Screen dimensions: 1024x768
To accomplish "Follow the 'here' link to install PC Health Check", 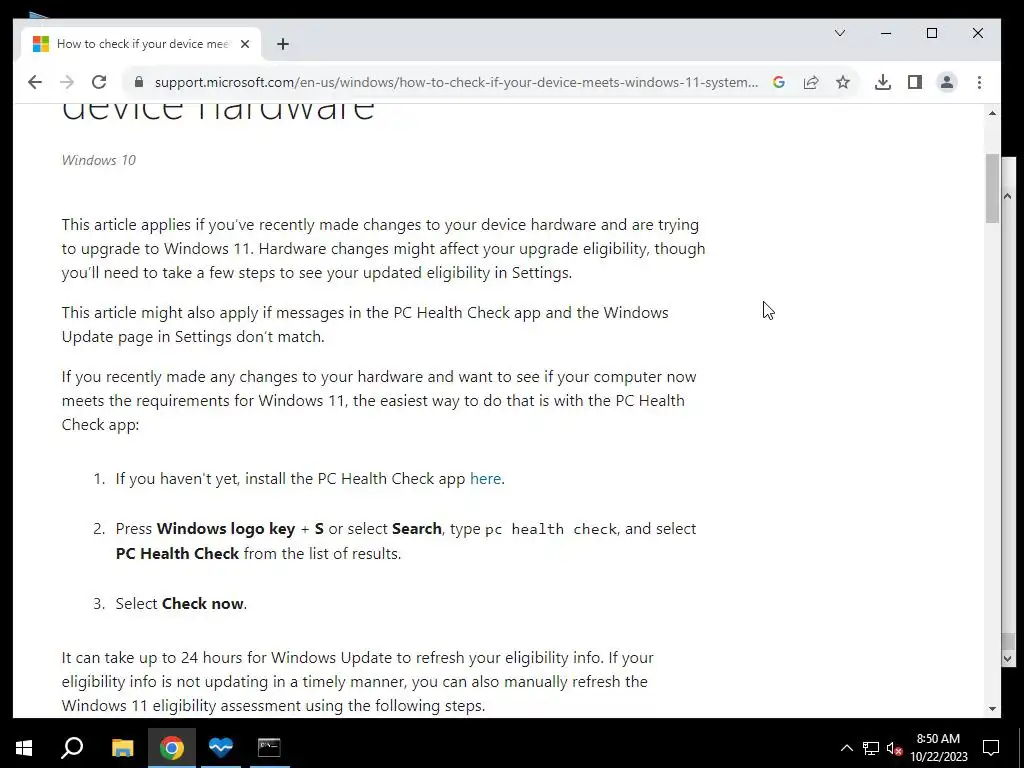I will coord(485,479).
